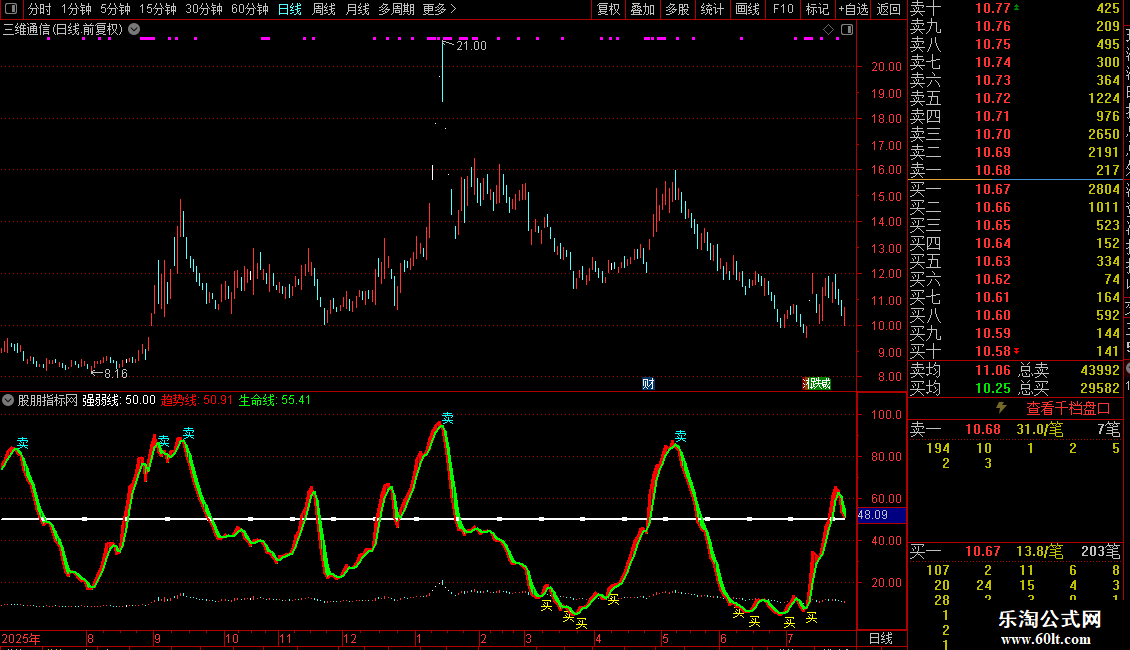
Task: Activate 画线 drawing tools
Action: [747, 9]
